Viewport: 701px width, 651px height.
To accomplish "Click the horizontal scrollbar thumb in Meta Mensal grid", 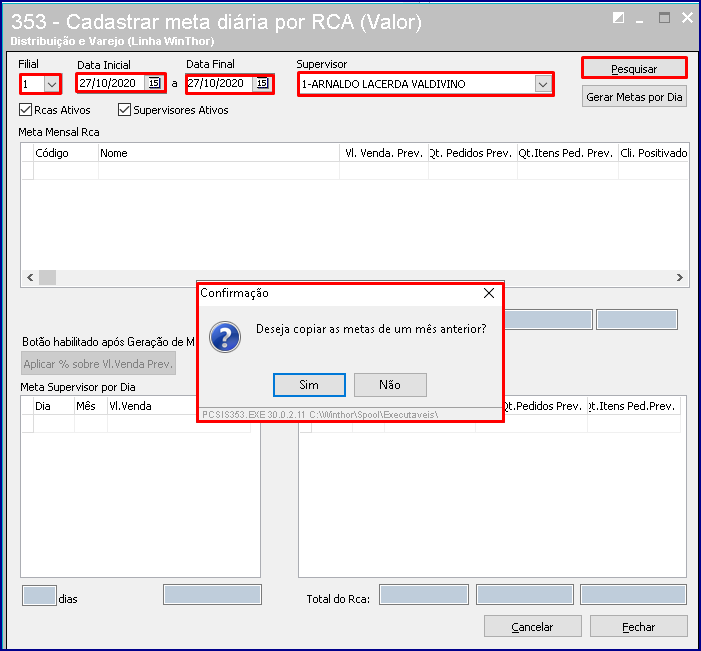I will [x=47, y=277].
